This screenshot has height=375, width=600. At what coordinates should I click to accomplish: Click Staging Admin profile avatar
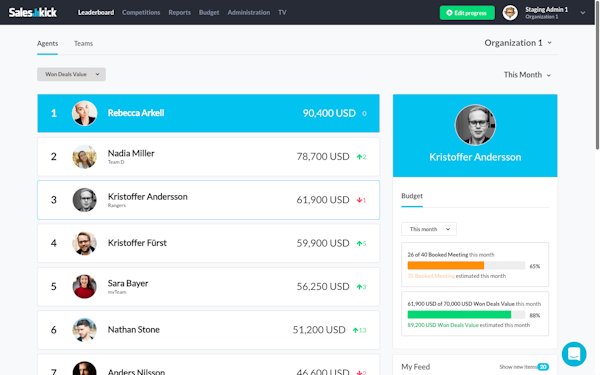pyautogui.click(x=510, y=13)
